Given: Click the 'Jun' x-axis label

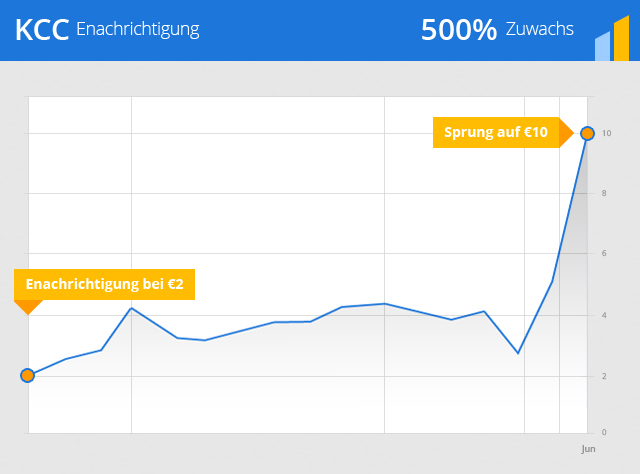Looking at the screenshot, I should [588, 449].
